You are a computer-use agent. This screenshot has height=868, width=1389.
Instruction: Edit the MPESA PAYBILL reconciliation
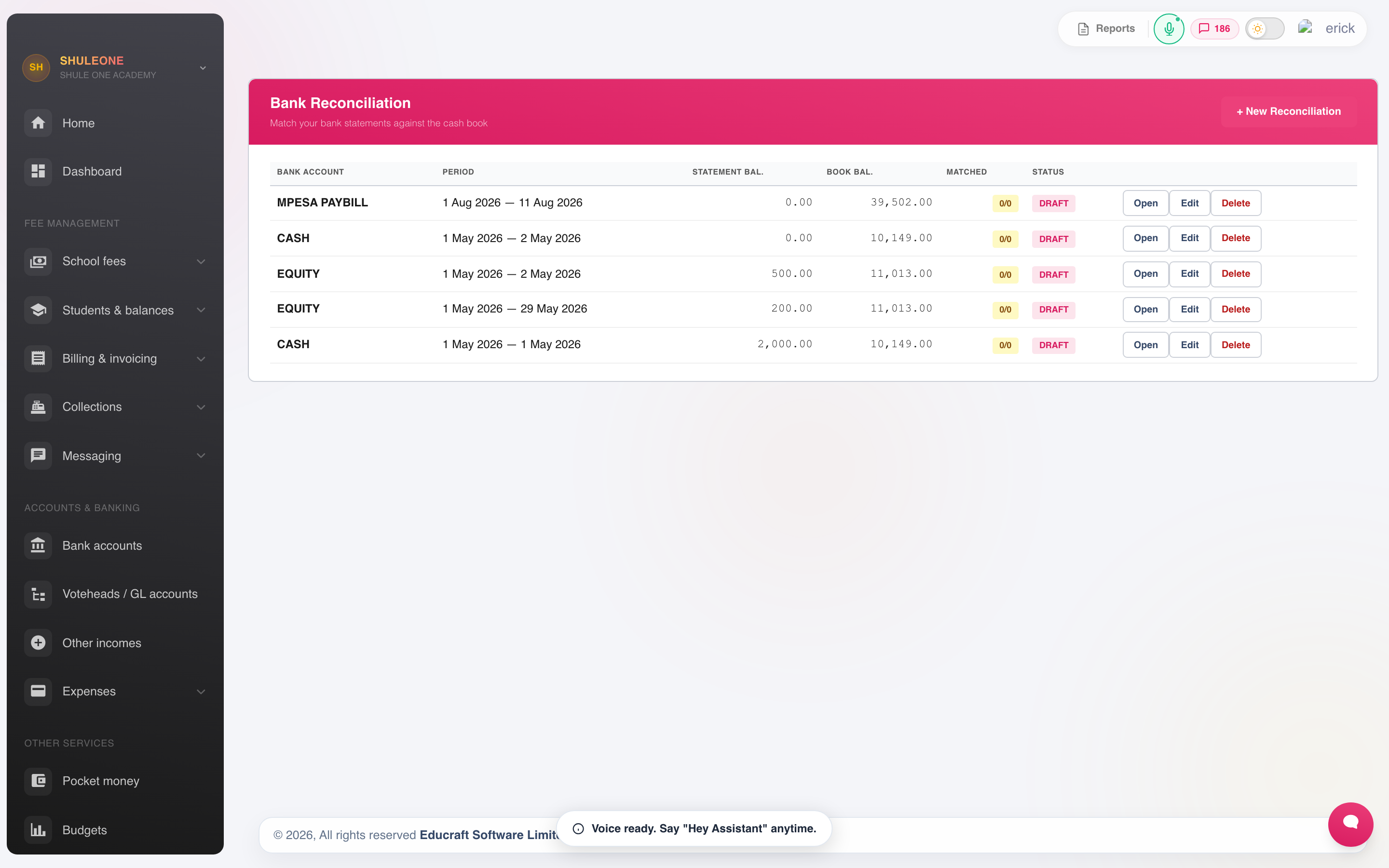click(x=1189, y=203)
